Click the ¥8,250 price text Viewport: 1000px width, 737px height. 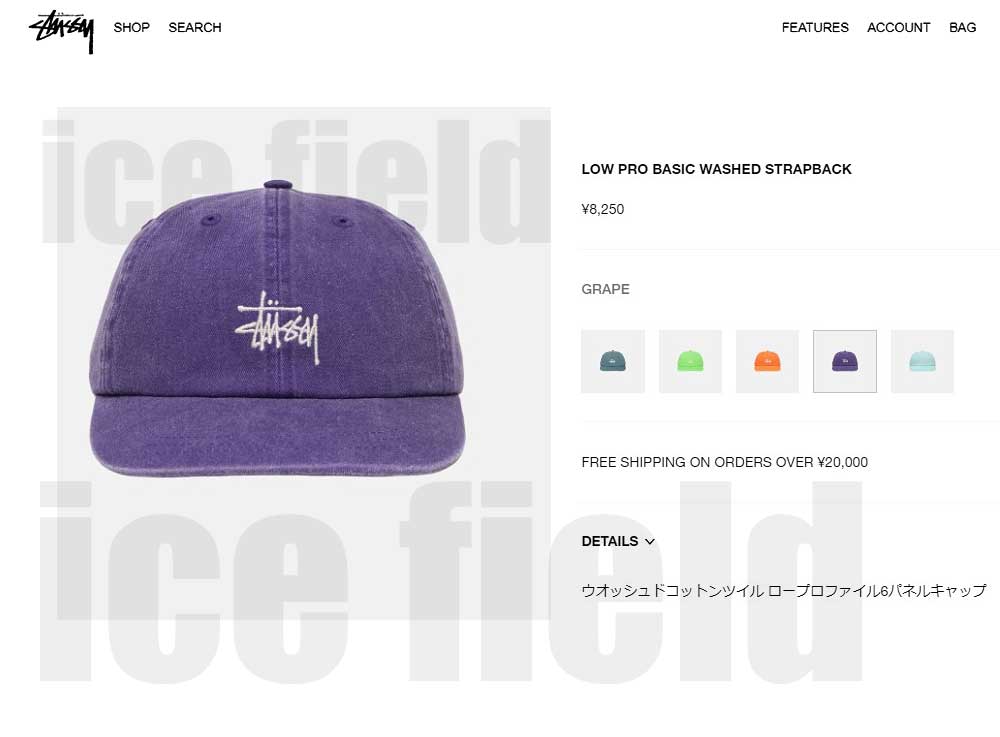pos(603,209)
